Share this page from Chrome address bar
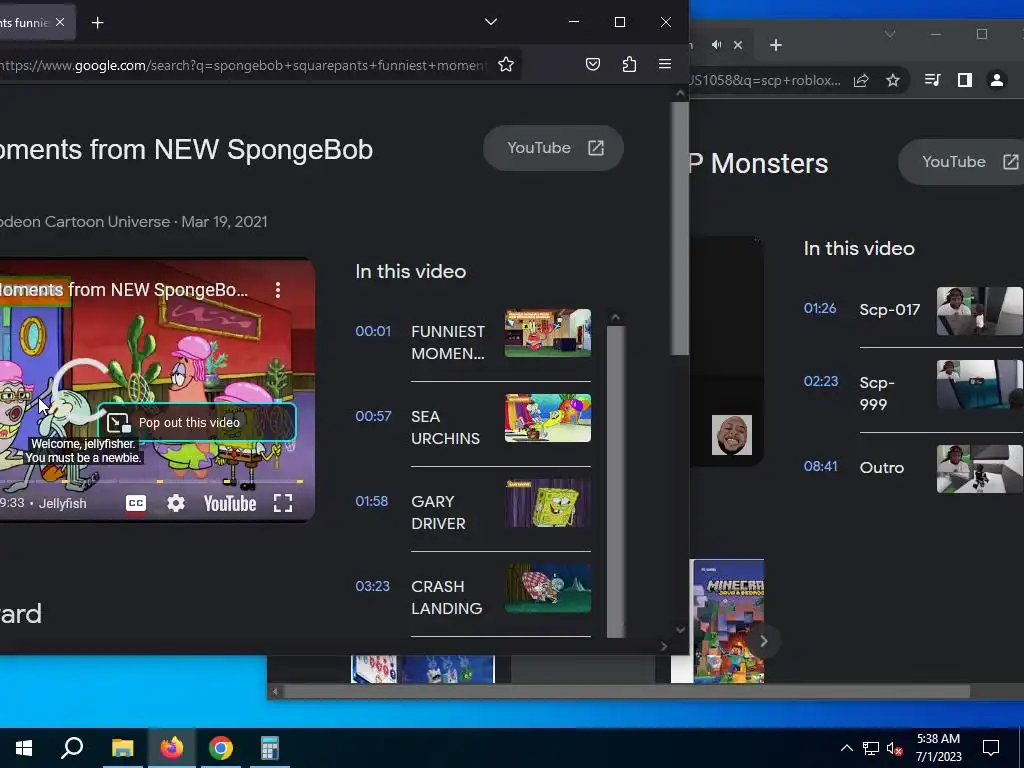1024x768 pixels. tap(861, 80)
